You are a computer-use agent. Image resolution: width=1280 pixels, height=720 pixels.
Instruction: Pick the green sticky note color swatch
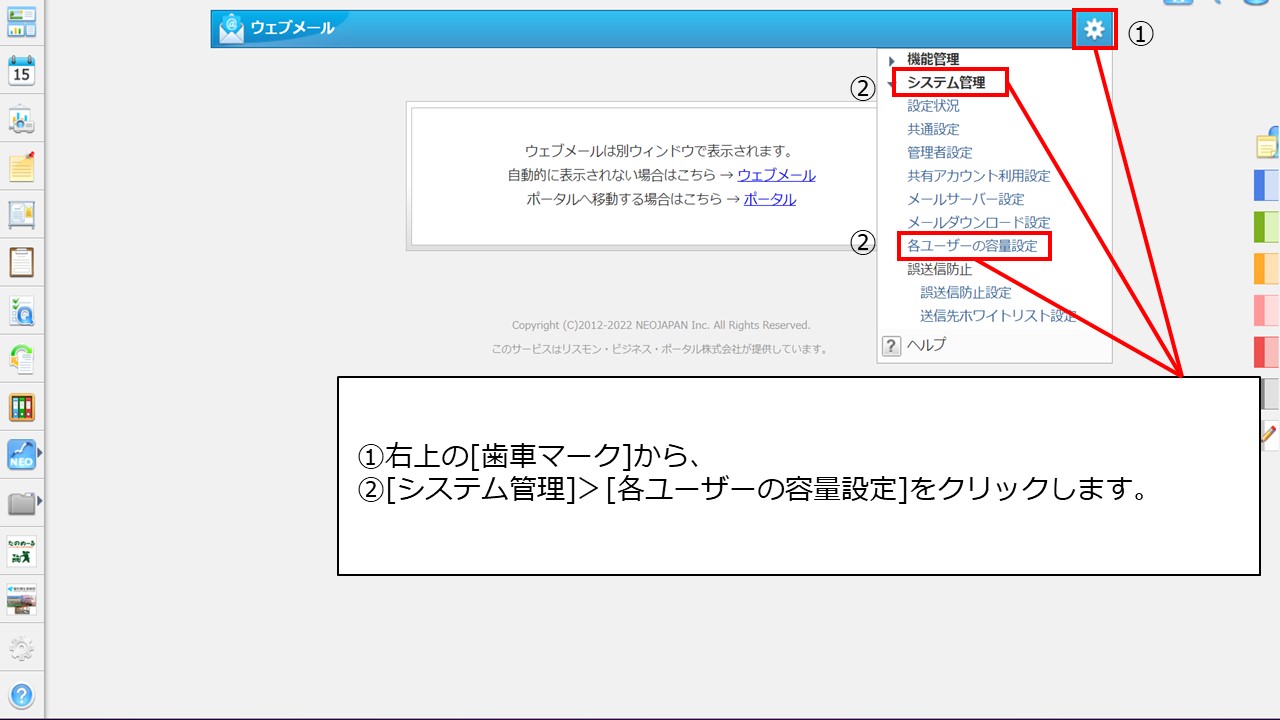point(1266,227)
